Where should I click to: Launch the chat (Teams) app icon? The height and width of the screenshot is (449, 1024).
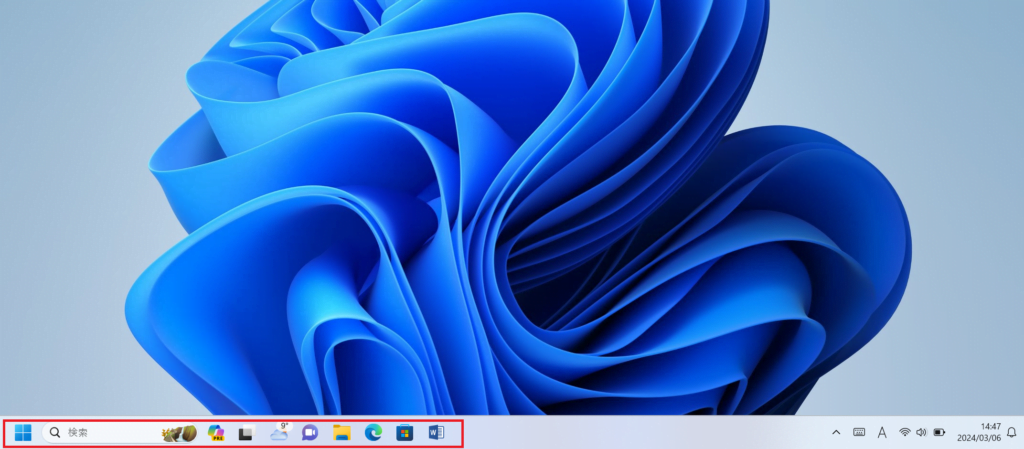coord(310,433)
